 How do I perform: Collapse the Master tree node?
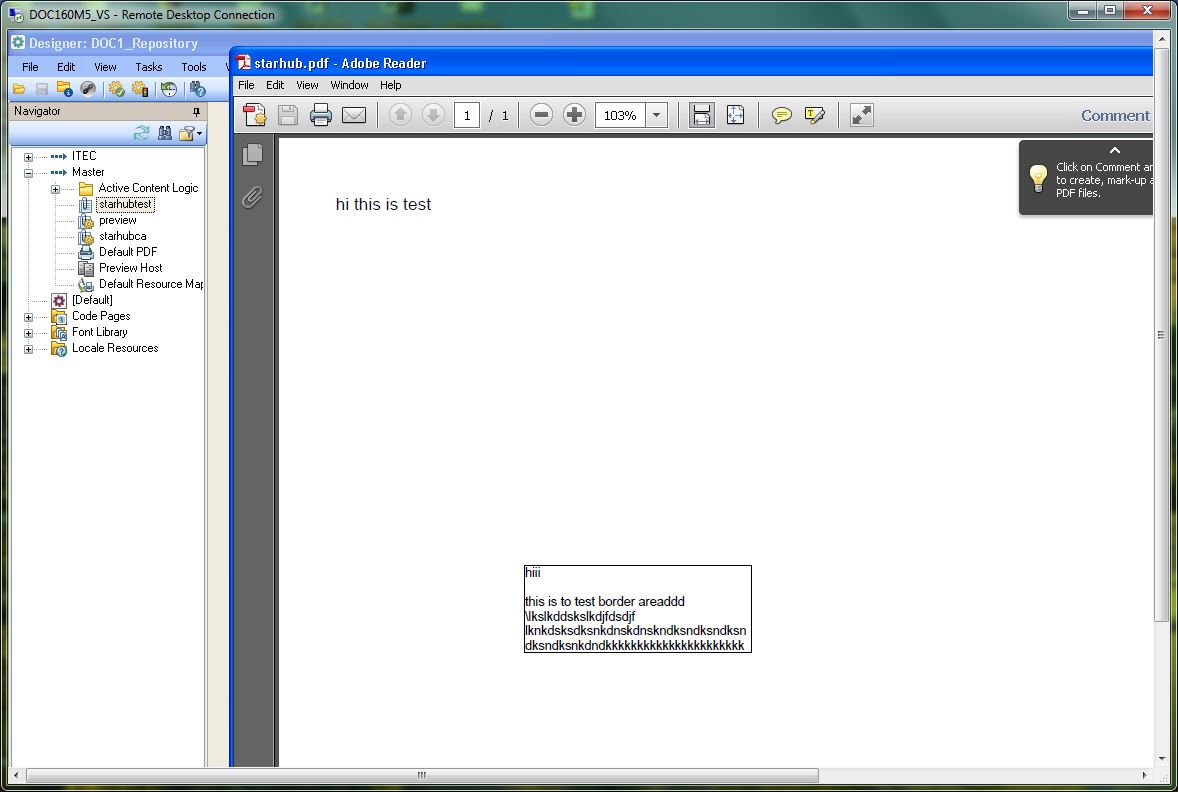[30, 171]
